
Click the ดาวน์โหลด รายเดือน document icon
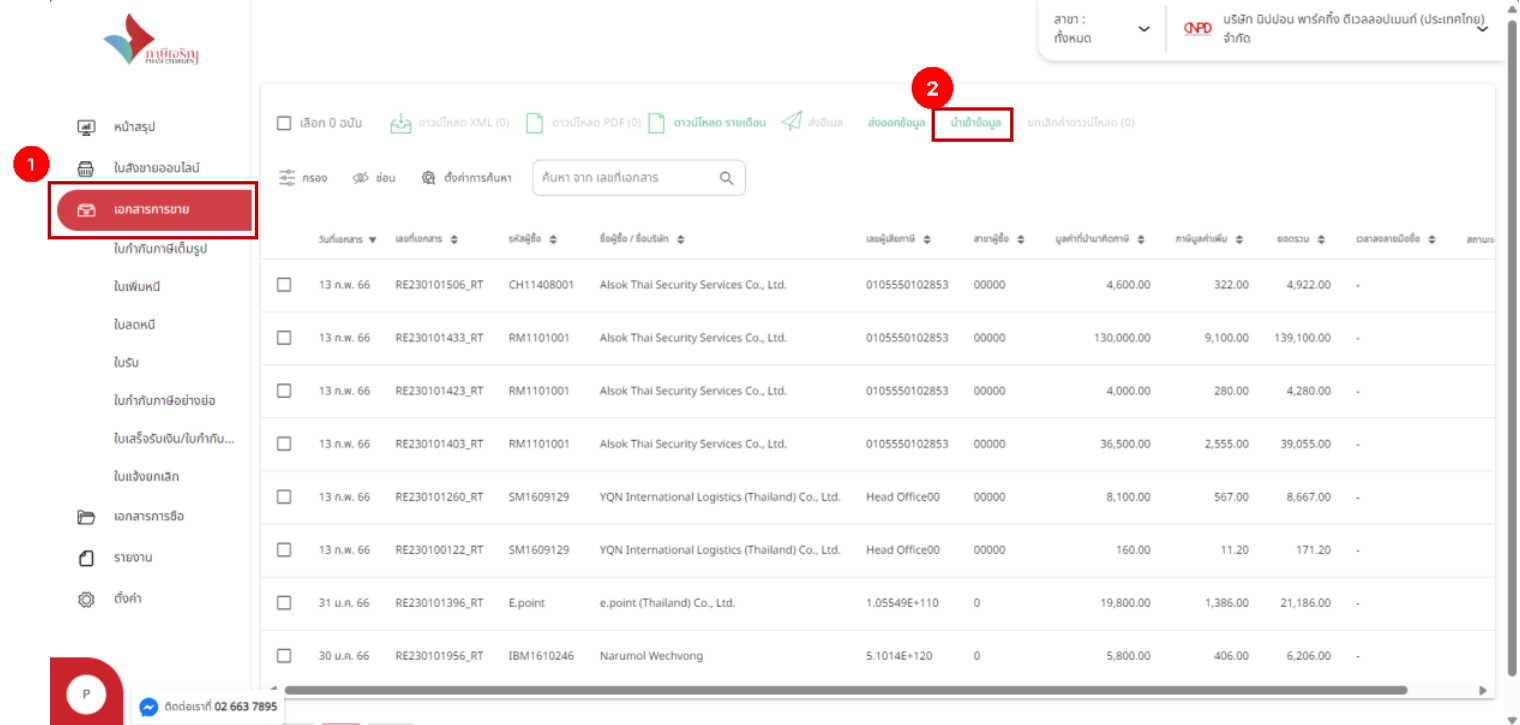pyautogui.click(x=657, y=123)
